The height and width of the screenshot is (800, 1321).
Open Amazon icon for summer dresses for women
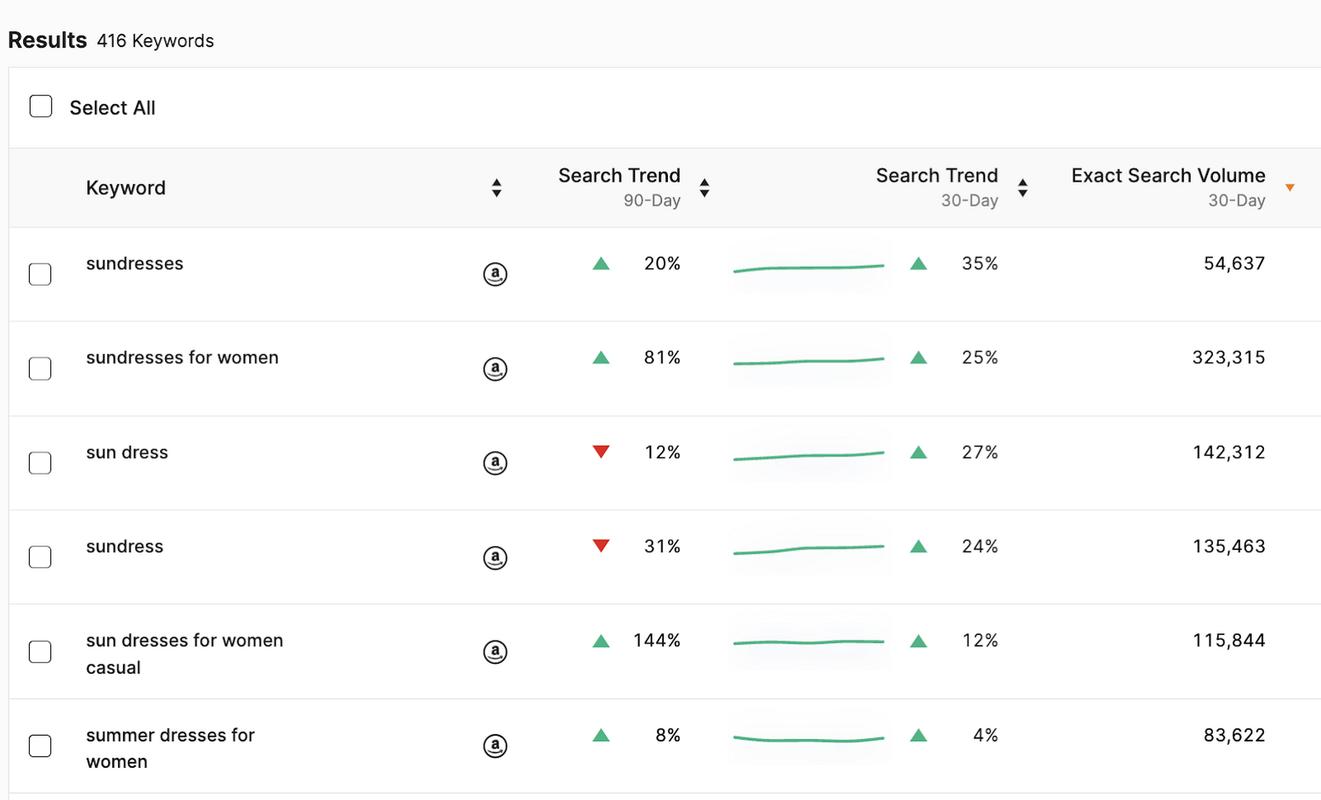[x=495, y=746]
